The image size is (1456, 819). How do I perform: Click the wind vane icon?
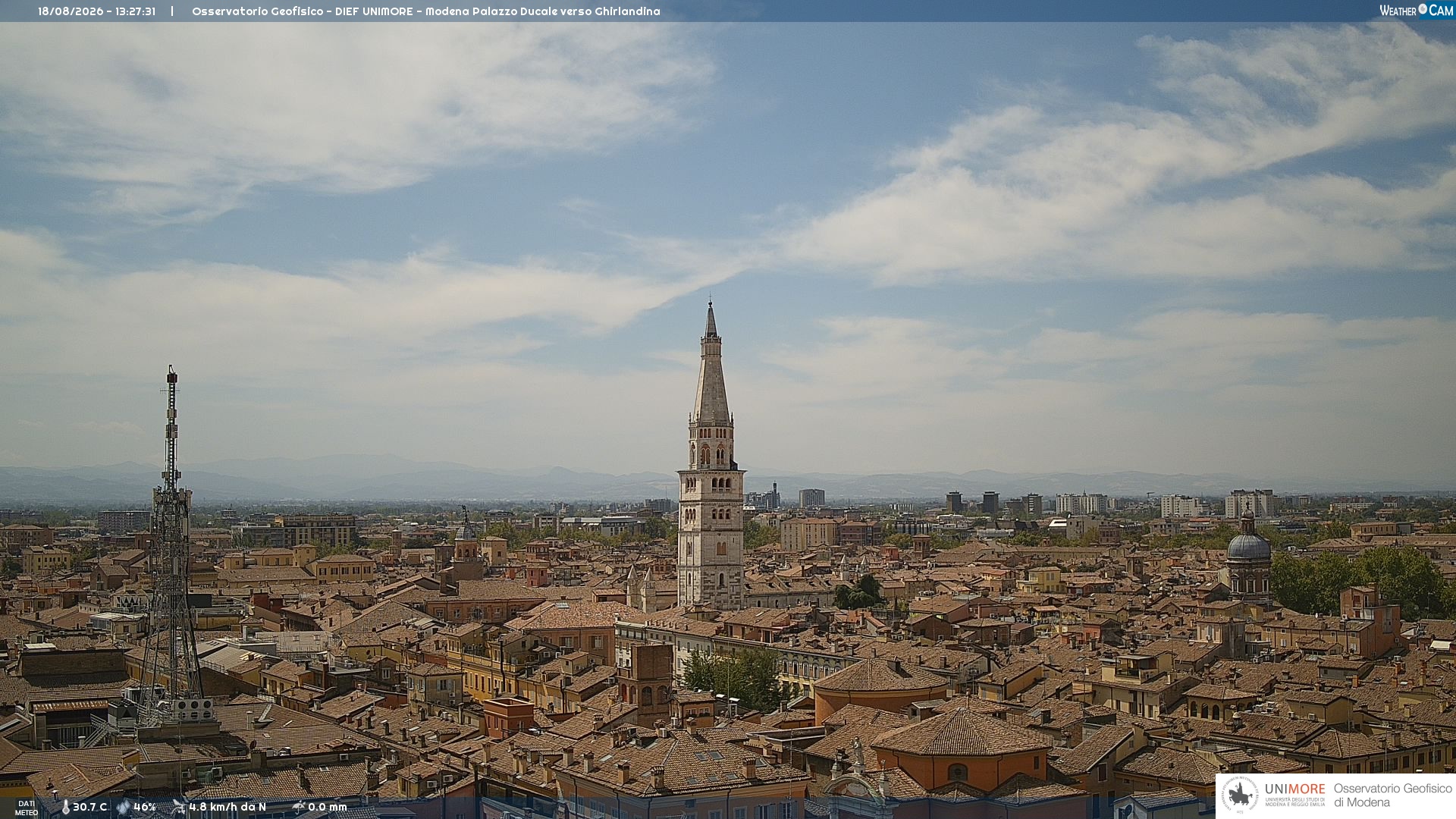tap(178, 807)
